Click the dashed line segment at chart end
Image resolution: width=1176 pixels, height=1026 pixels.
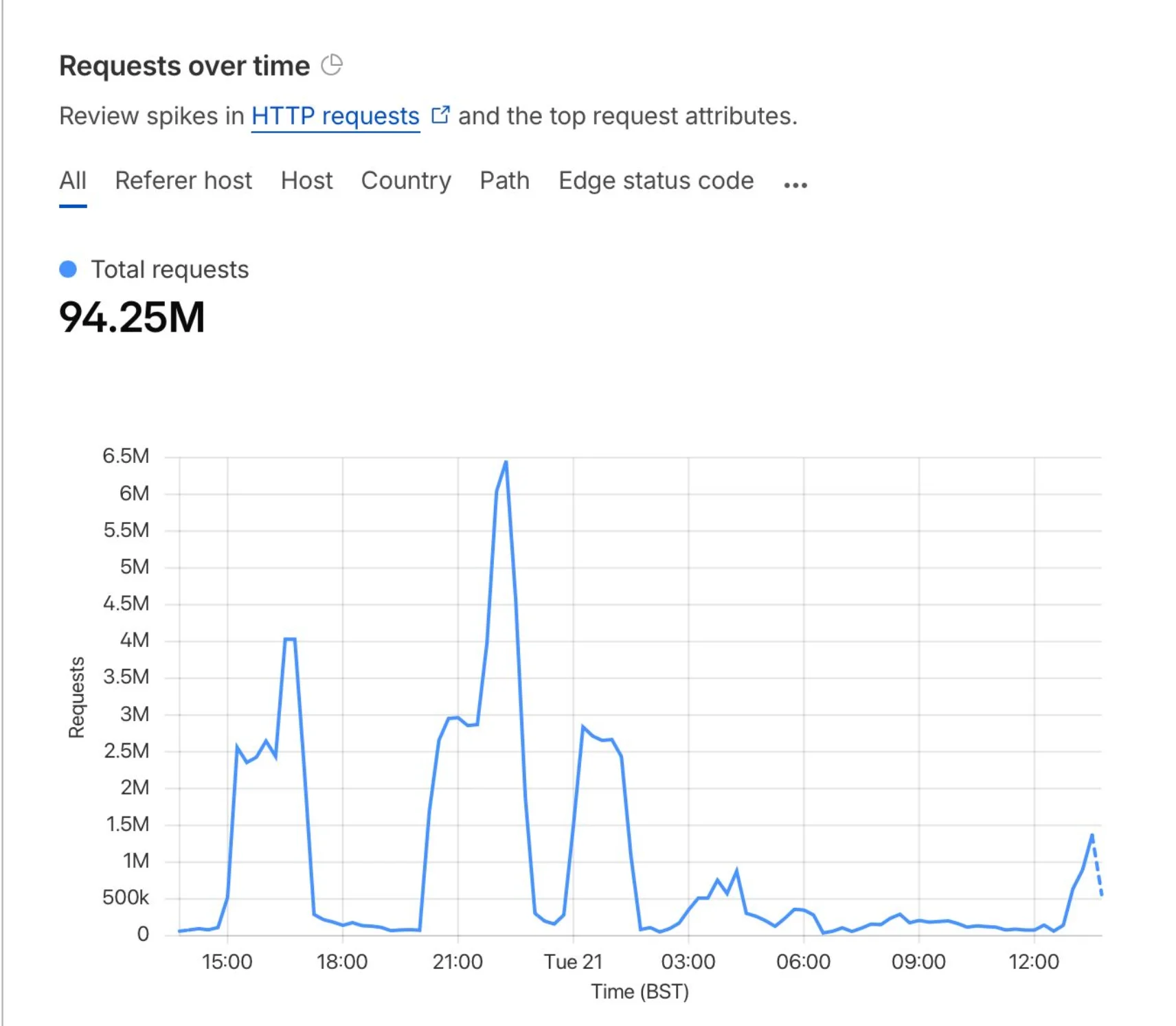tap(1097, 867)
